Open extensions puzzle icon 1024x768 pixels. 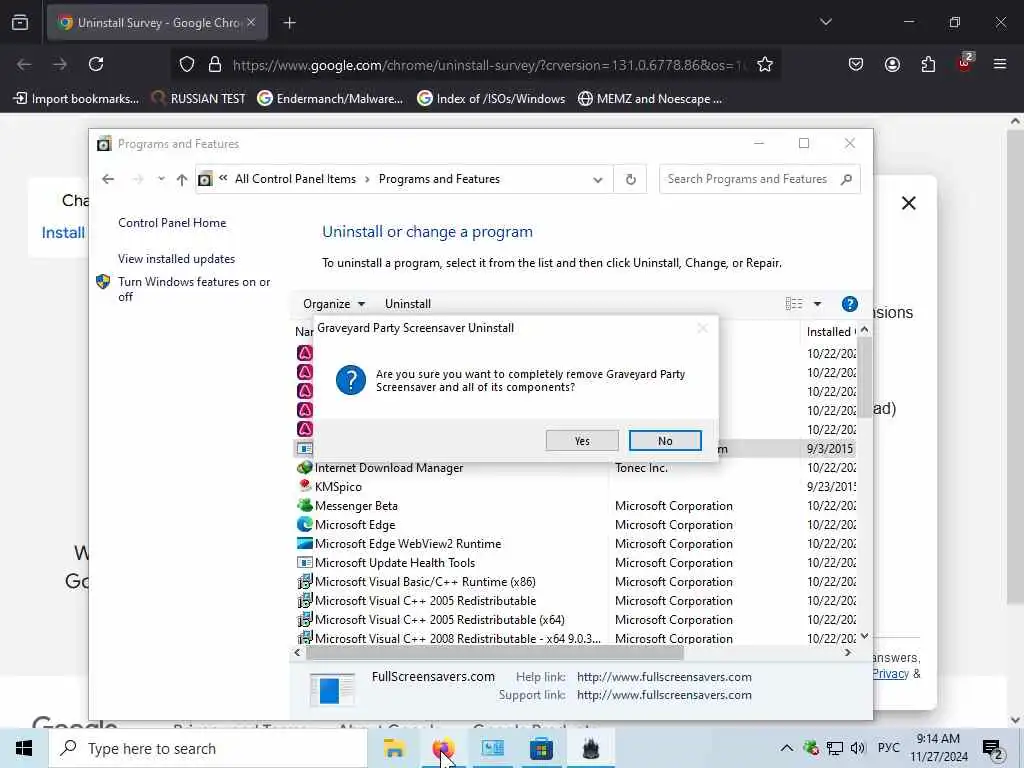coord(928,64)
